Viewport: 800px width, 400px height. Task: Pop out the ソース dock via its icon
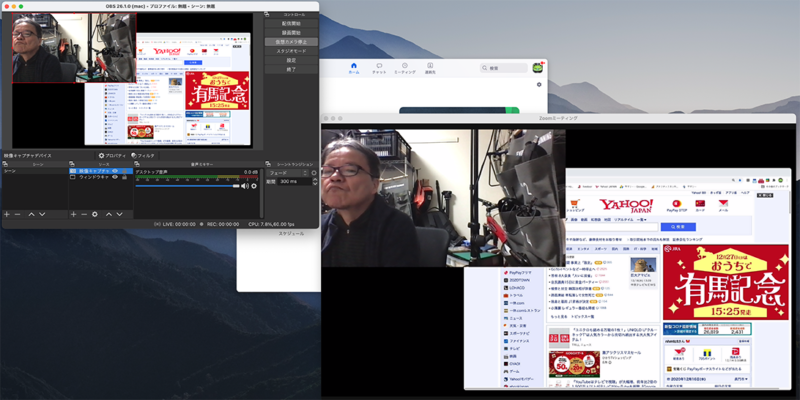click(x=71, y=164)
